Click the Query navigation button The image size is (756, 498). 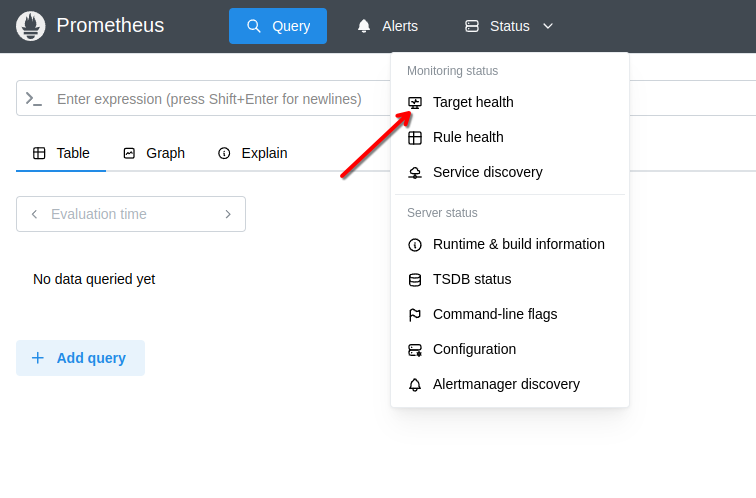click(x=278, y=26)
